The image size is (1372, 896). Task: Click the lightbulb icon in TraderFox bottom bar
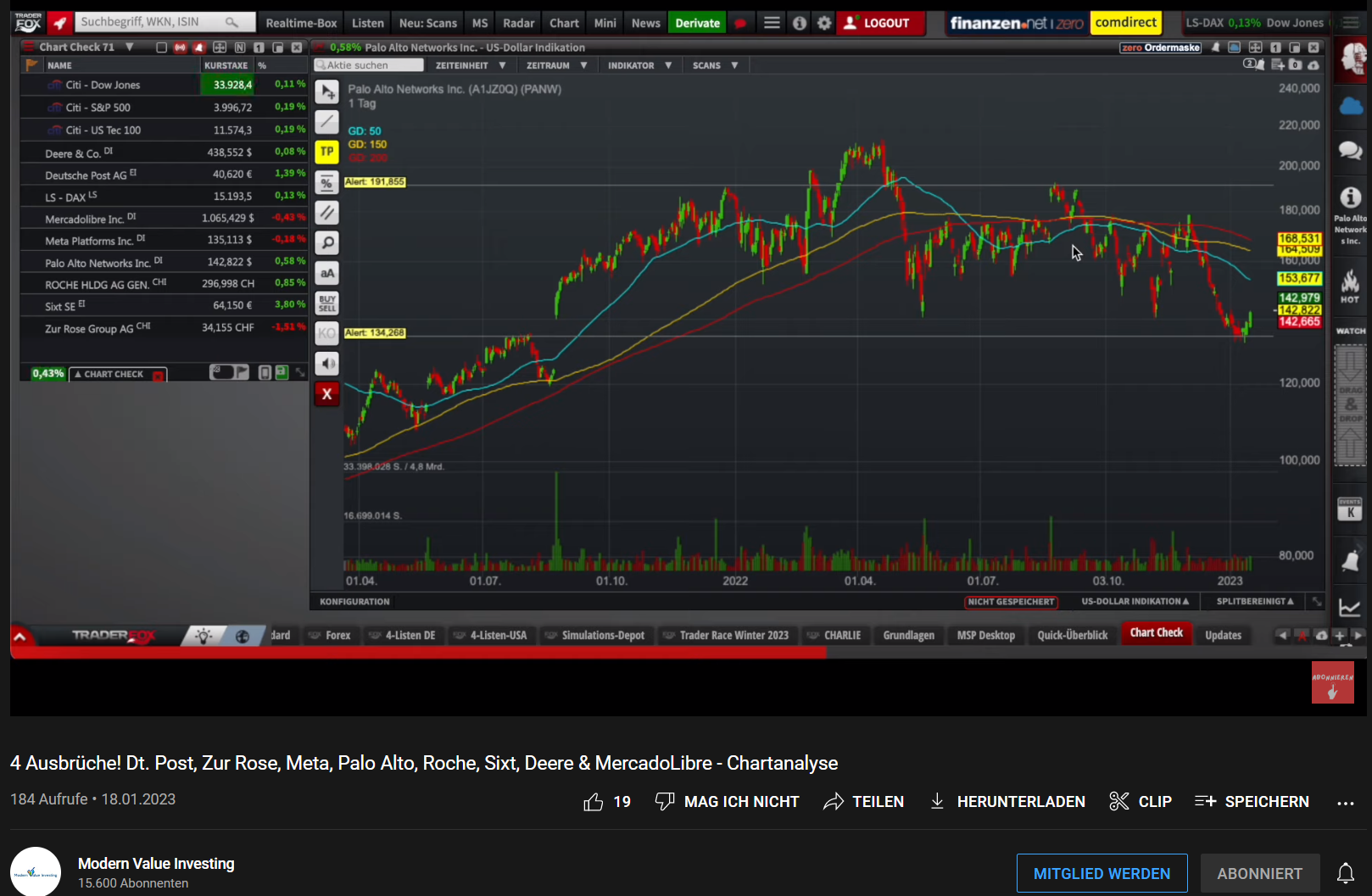click(204, 636)
